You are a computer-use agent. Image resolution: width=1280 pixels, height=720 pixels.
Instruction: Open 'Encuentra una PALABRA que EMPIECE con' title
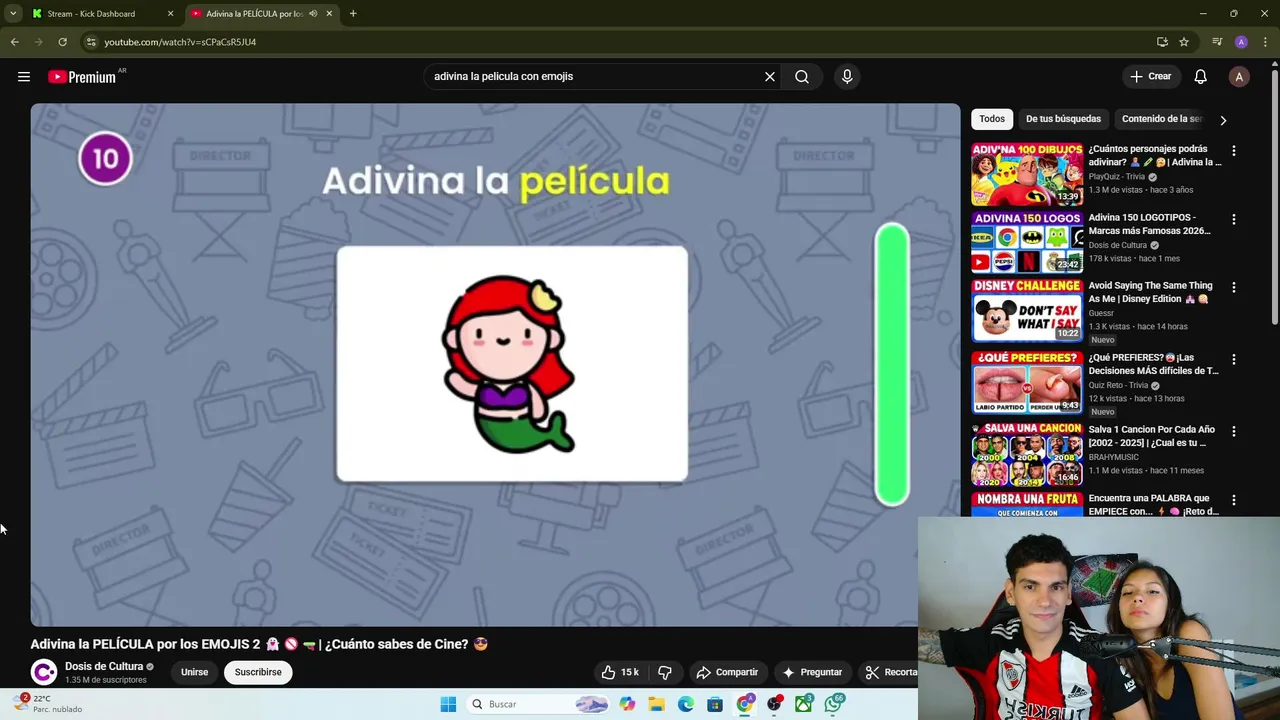pyautogui.click(x=1153, y=504)
